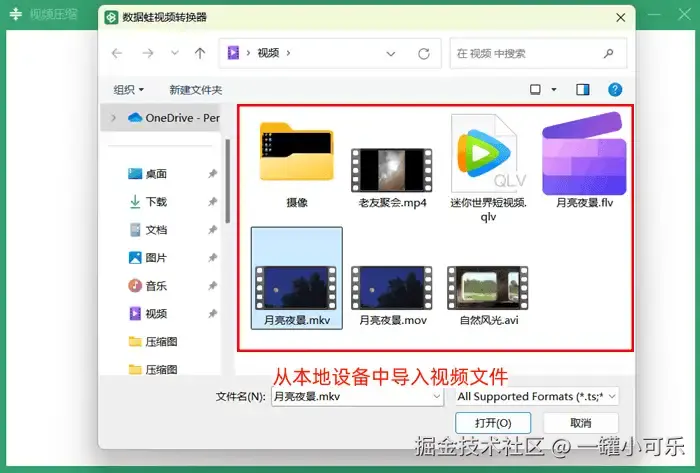The image size is (700, 473).
Task: Unpin 桌面 via its pin icon
Action: (x=212, y=174)
